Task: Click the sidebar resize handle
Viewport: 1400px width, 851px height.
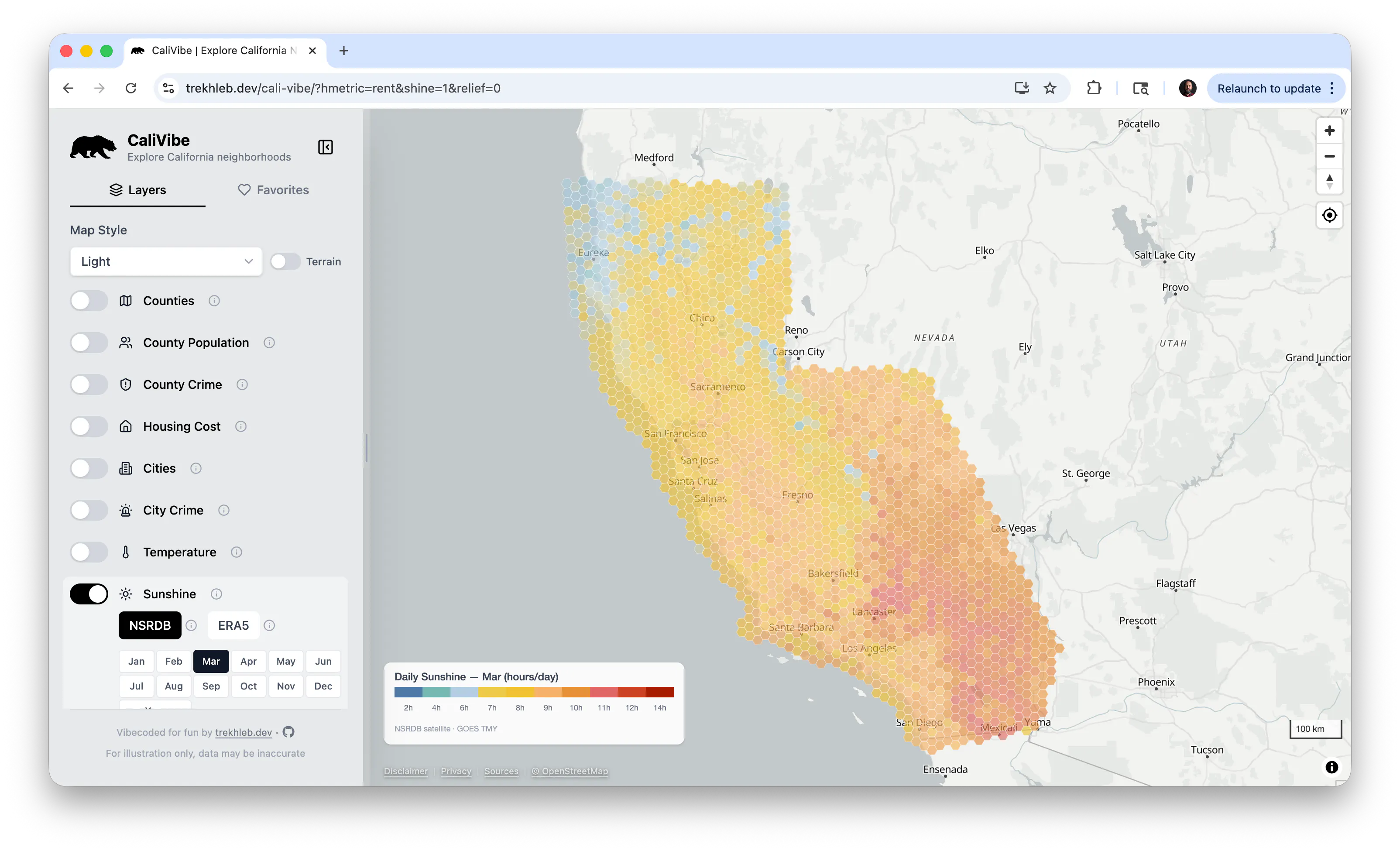Action: 367,448
